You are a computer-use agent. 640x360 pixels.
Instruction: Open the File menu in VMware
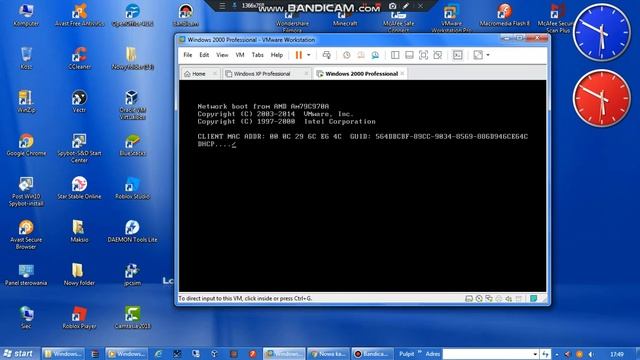188,55
